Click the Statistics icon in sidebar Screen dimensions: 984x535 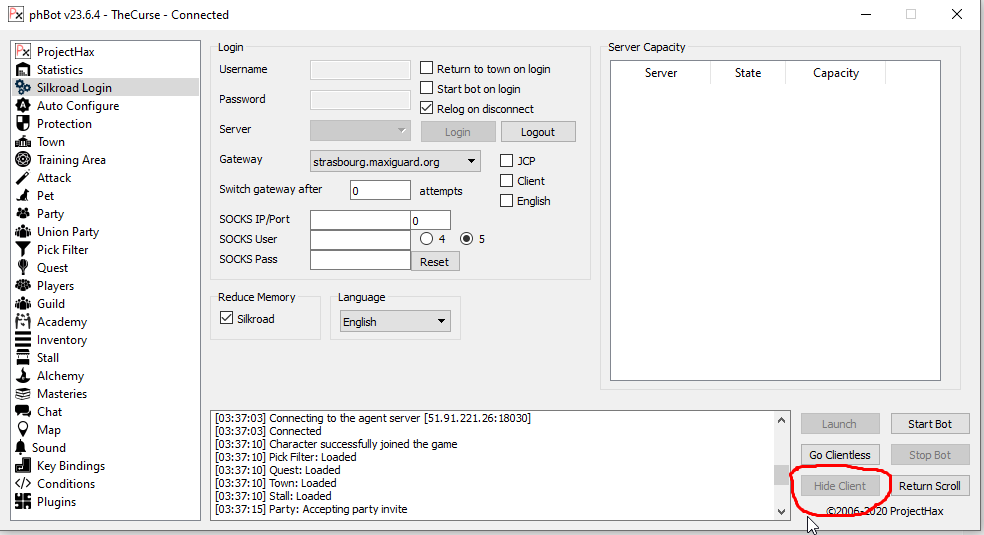tap(23, 70)
